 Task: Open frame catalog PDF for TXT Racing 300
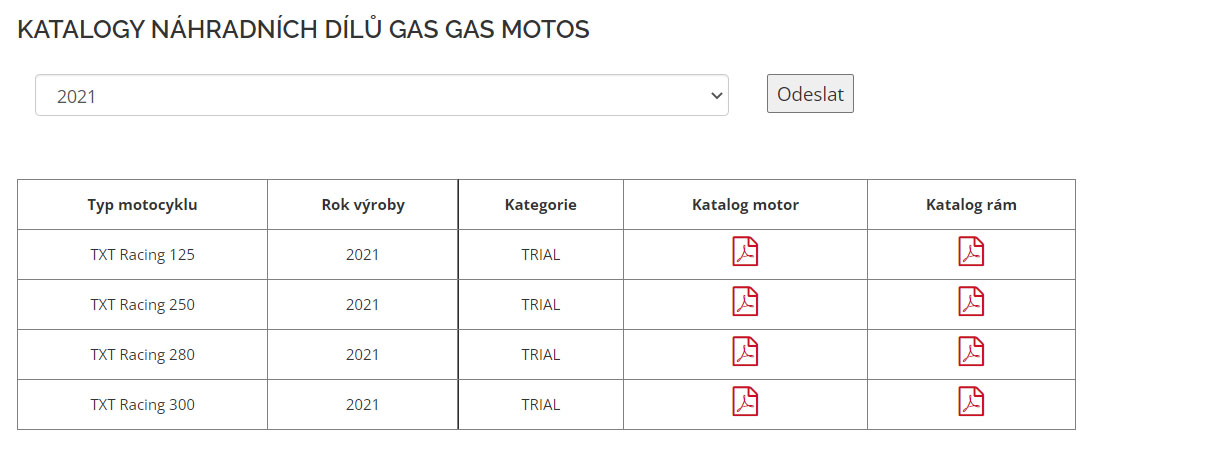[971, 401]
